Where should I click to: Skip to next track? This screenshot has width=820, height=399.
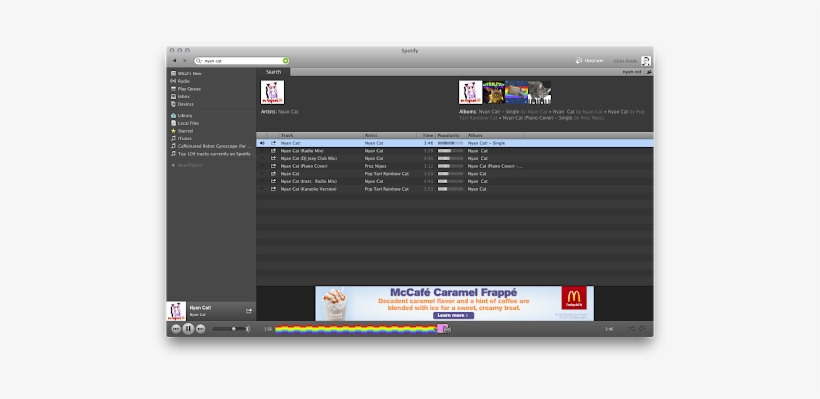tap(200, 329)
